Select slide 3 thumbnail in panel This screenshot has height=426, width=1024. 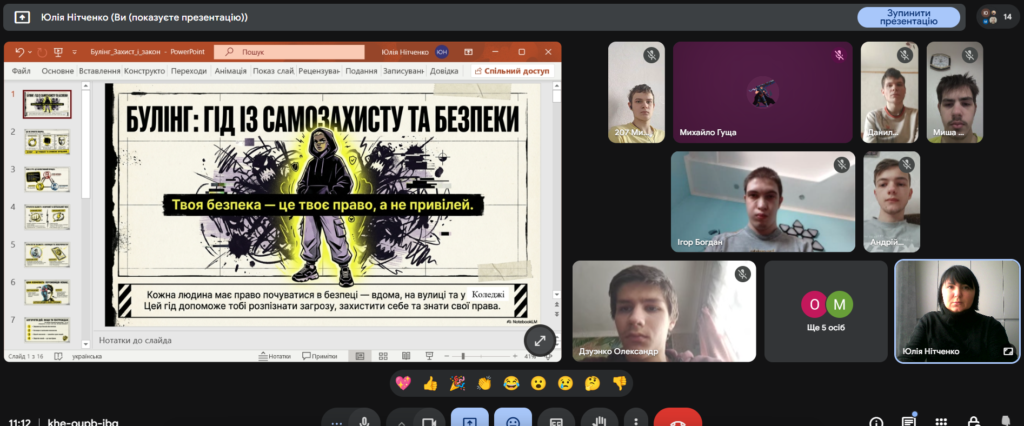point(47,180)
